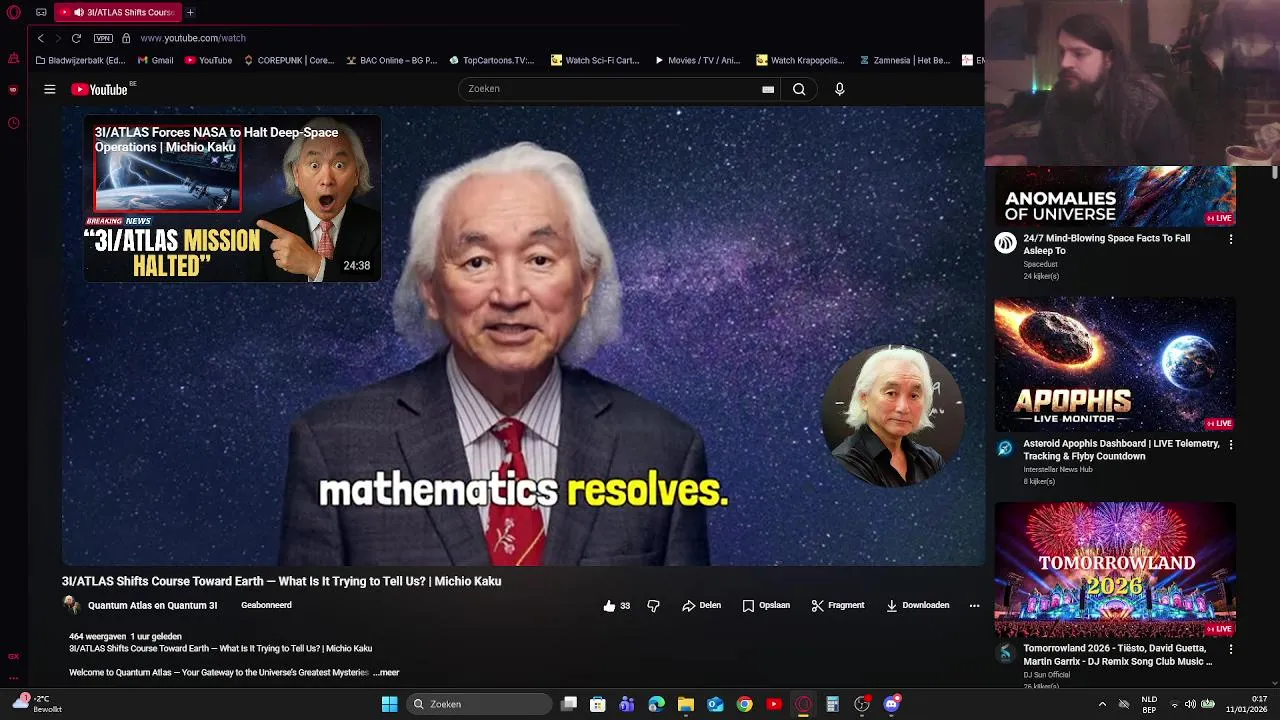
Task: Toggle the Geabonneerd subscription button
Action: point(266,605)
